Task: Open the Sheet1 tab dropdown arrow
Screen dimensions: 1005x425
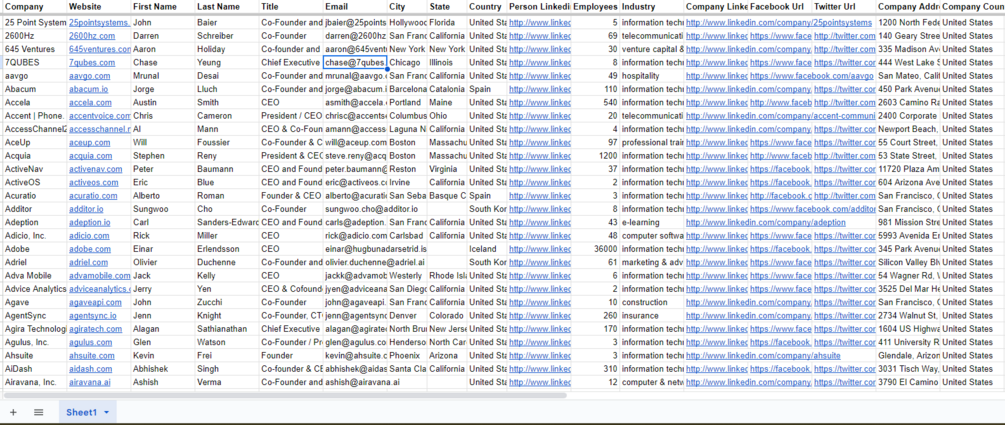Action: [x=106, y=412]
